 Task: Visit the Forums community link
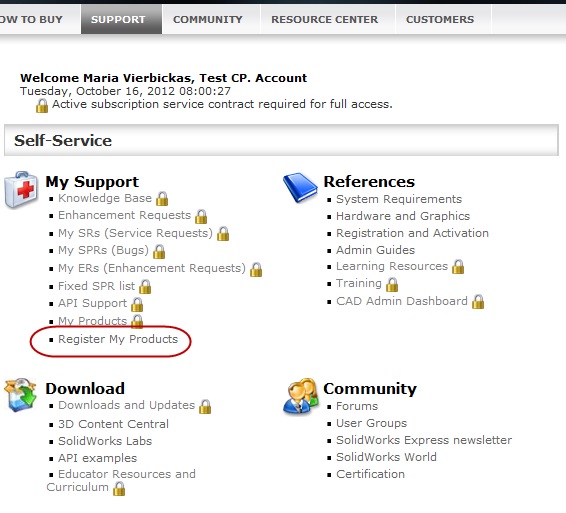click(357, 406)
